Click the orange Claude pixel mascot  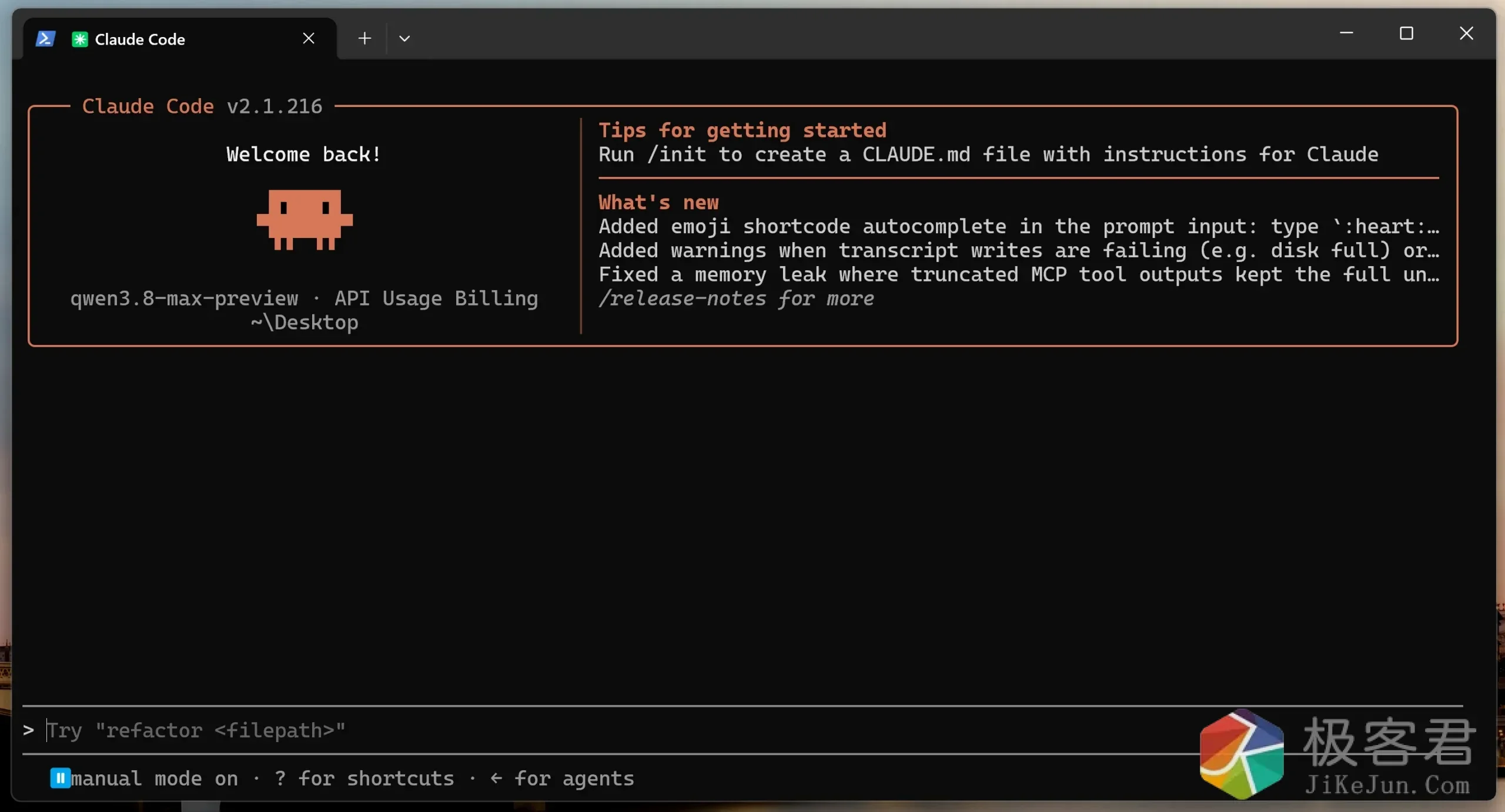tap(305, 220)
